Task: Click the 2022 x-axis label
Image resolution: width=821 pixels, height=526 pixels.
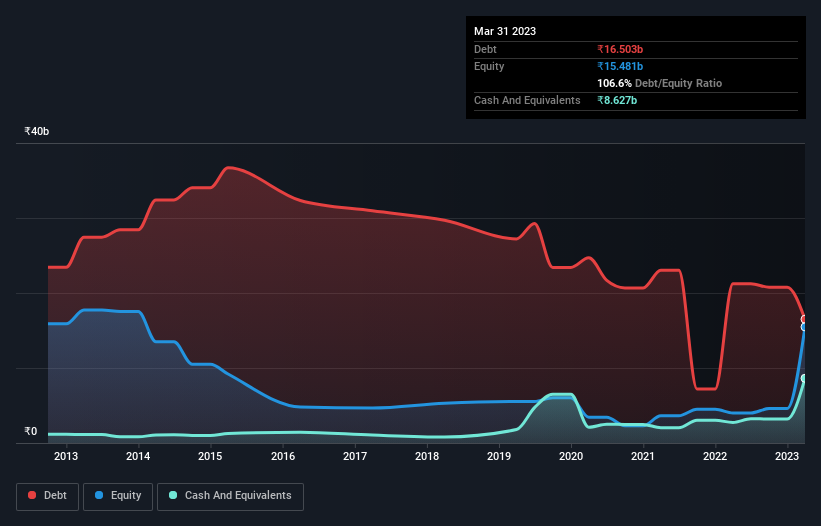Action: [715, 456]
